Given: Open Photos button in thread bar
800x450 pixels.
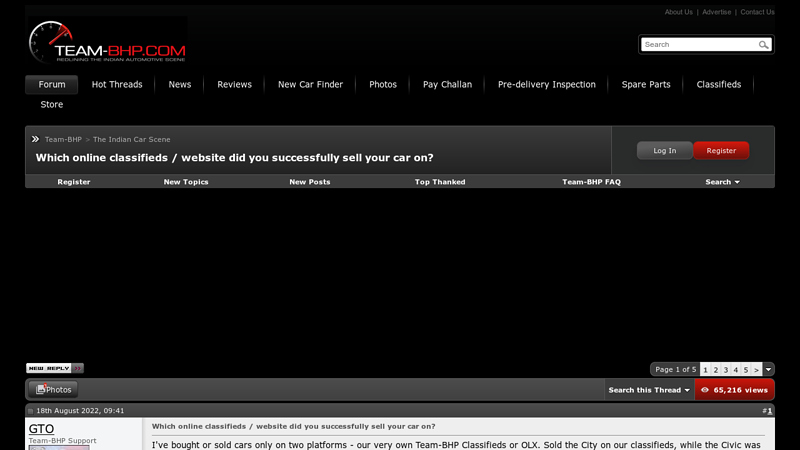Looking at the screenshot, I should coord(53,390).
